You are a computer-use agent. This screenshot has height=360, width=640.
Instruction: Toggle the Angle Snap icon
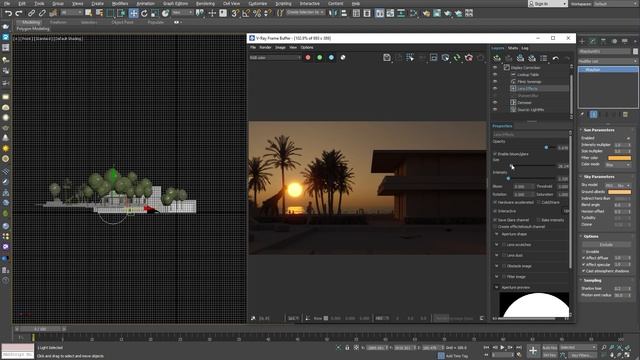(246, 13)
